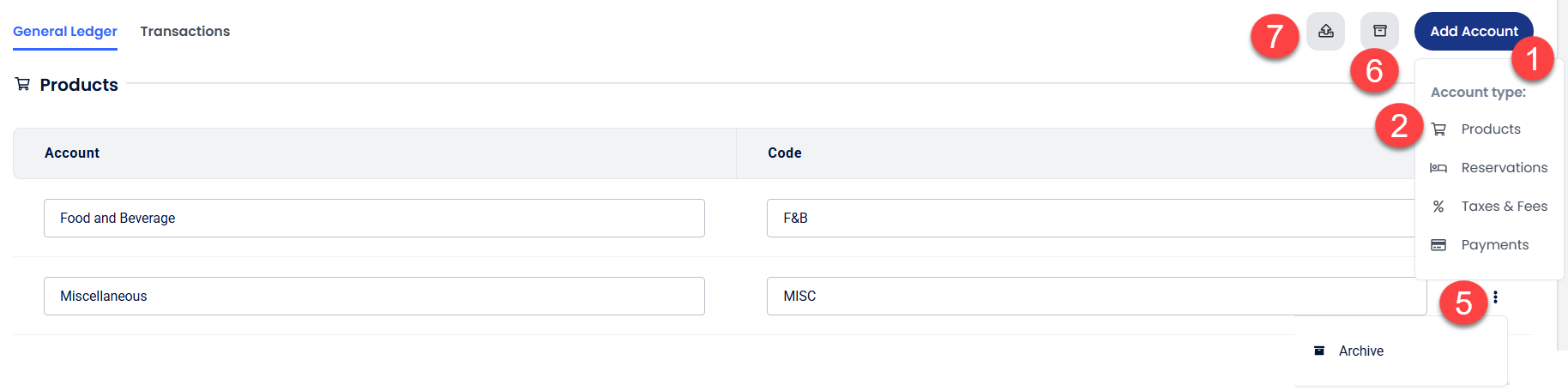1568x390 pixels.
Task: Click the Account column header
Action: [x=72, y=153]
